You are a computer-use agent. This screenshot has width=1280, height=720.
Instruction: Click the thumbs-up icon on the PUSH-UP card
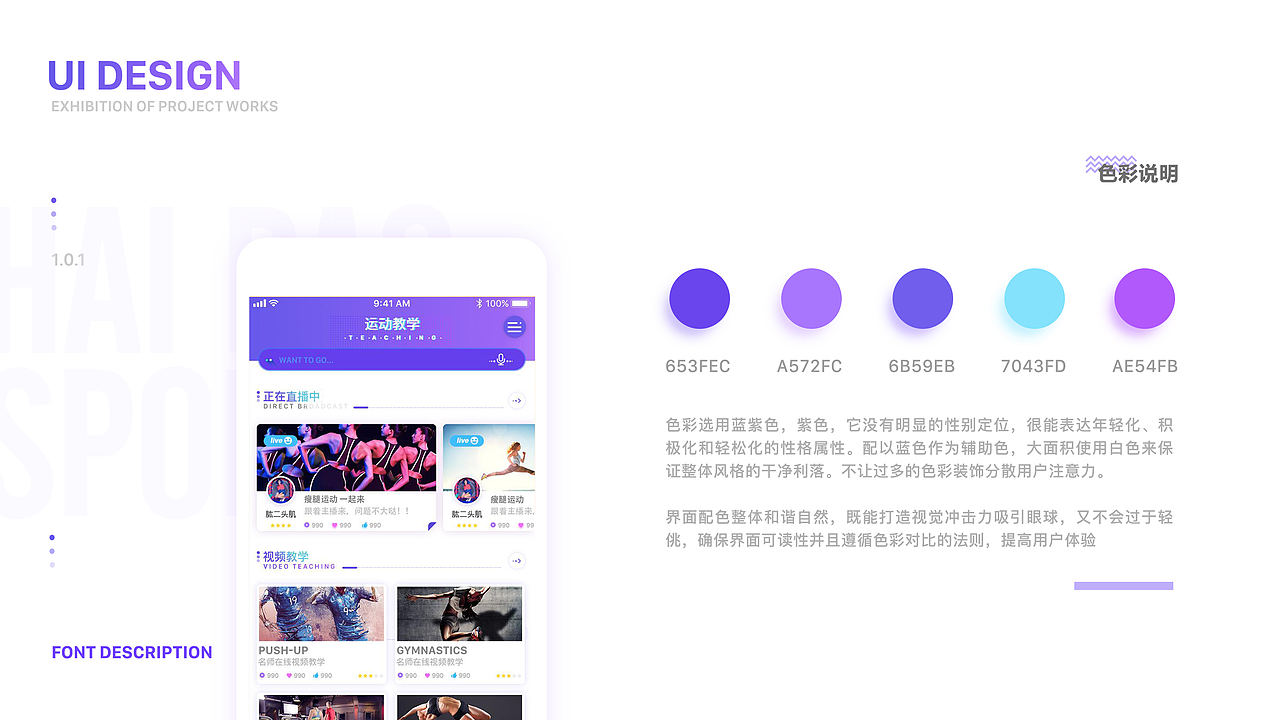pyautogui.click(x=317, y=676)
